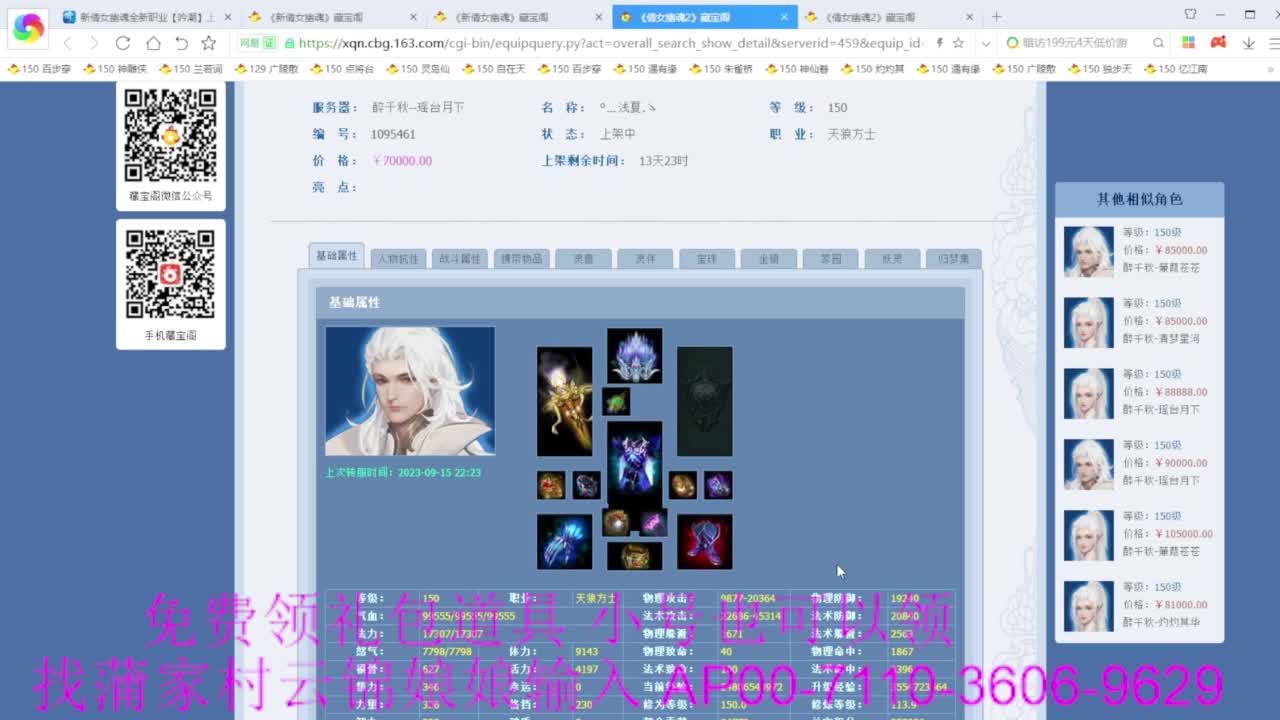Click the empty dark off-hand equipment slot
This screenshot has height=720, width=1280.
click(x=704, y=401)
